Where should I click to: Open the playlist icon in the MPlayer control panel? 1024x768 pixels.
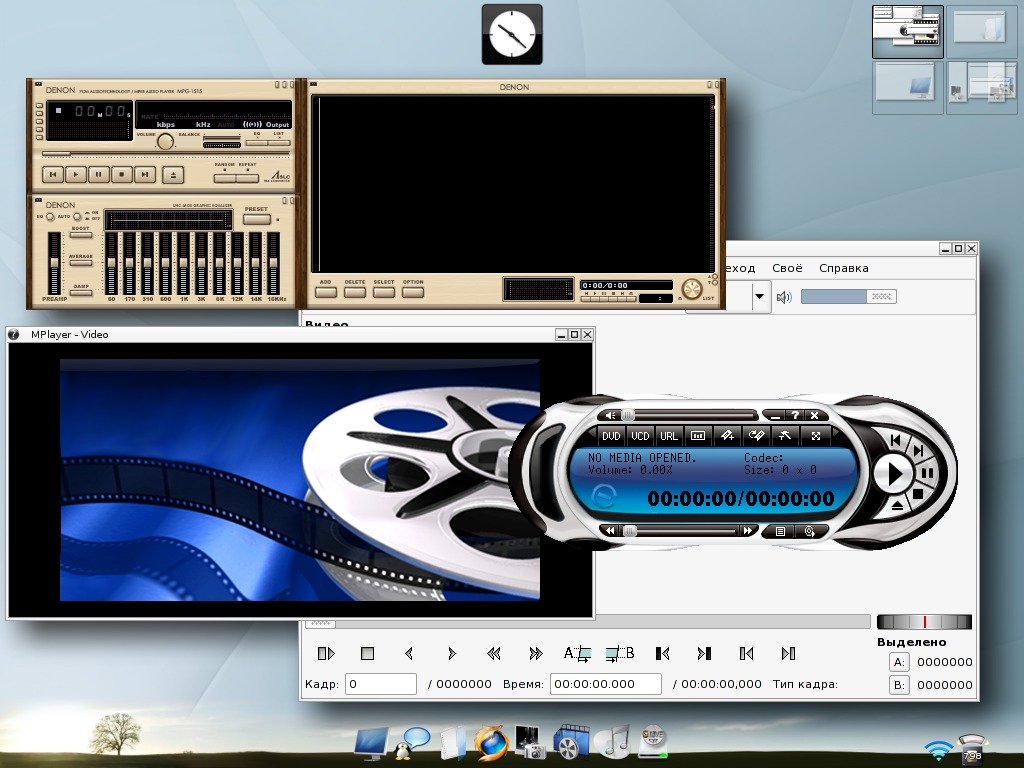point(780,531)
